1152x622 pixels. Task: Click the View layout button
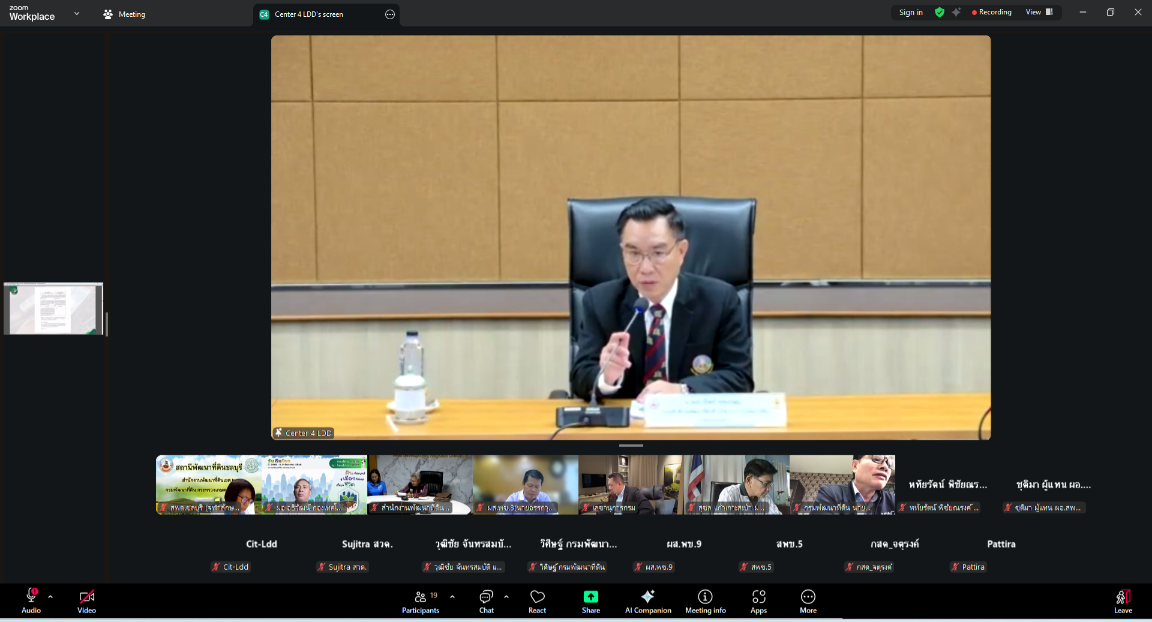(1039, 12)
